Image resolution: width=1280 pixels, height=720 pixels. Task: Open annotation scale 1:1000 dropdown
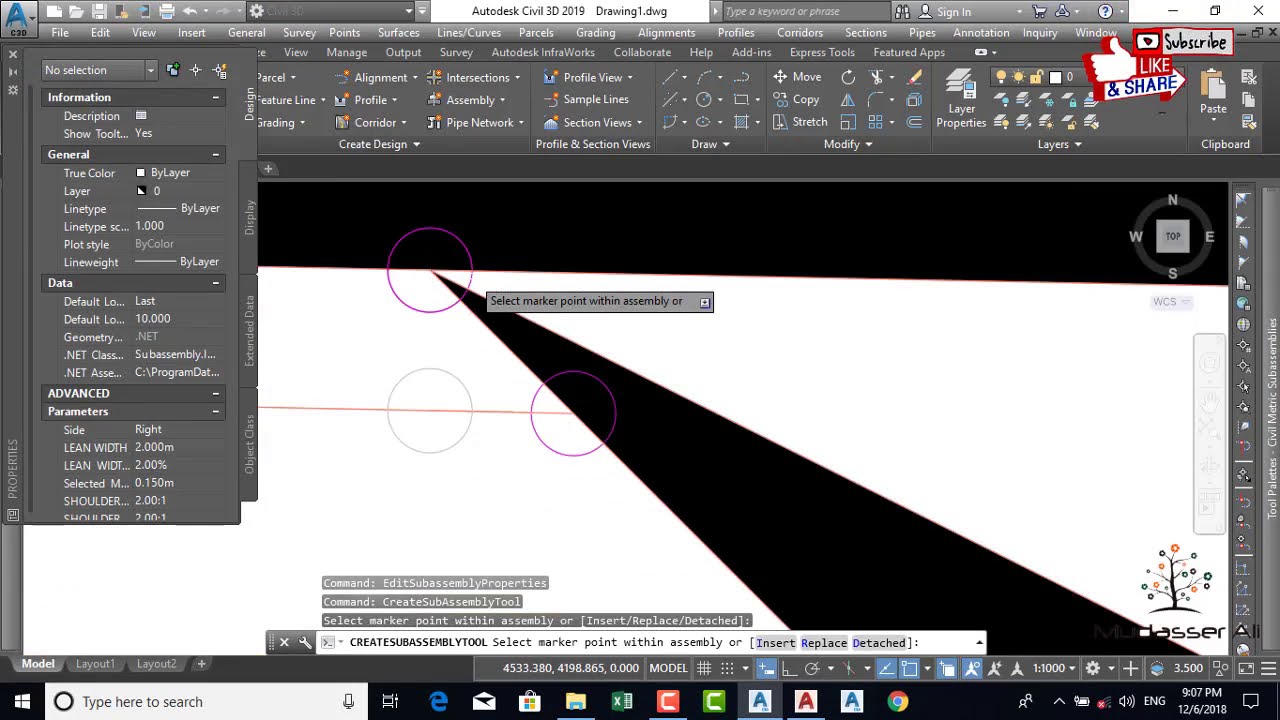1055,668
